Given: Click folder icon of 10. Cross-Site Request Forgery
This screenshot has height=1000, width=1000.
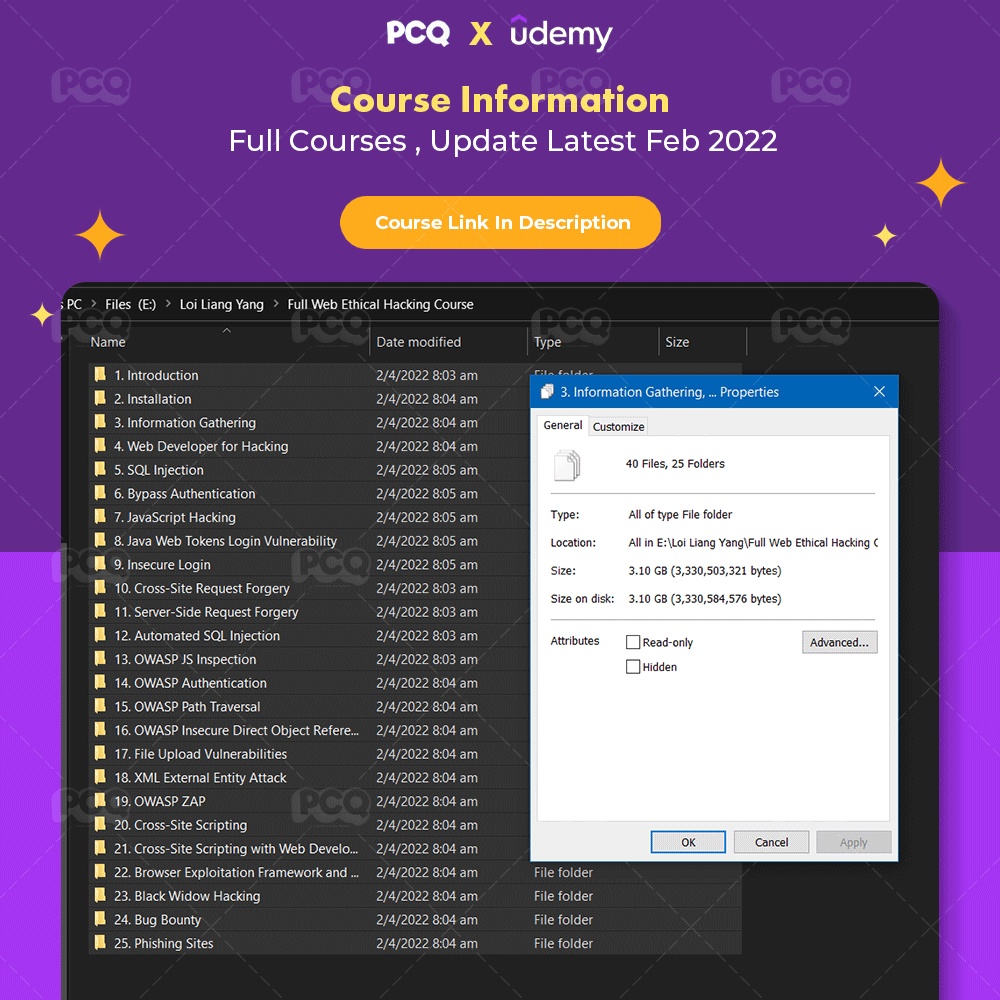Looking at the screenshot, I should point(100,587).
